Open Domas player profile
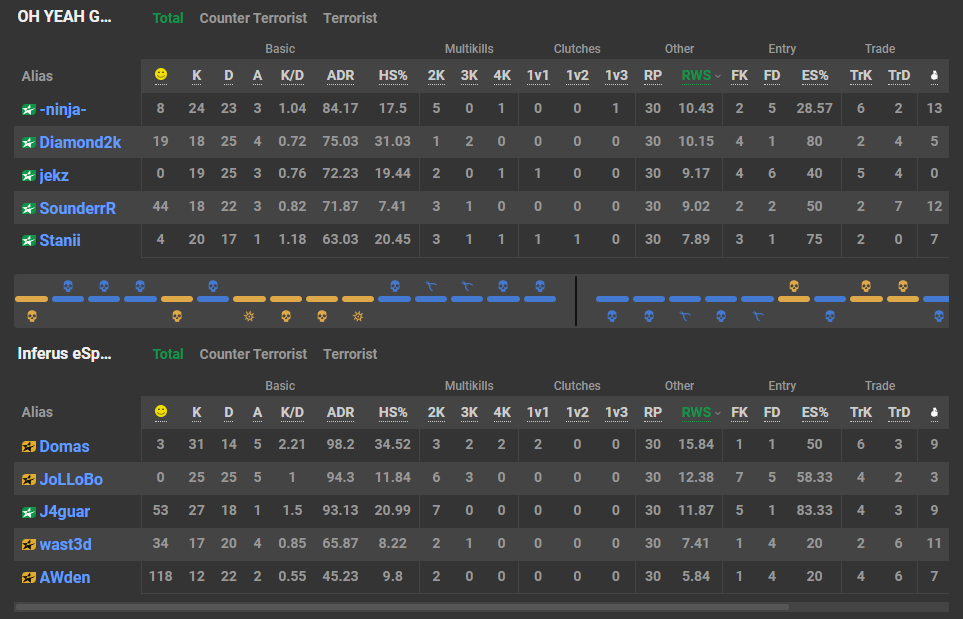The width and height of the screenshot is (963, 619). click(64, 447)
